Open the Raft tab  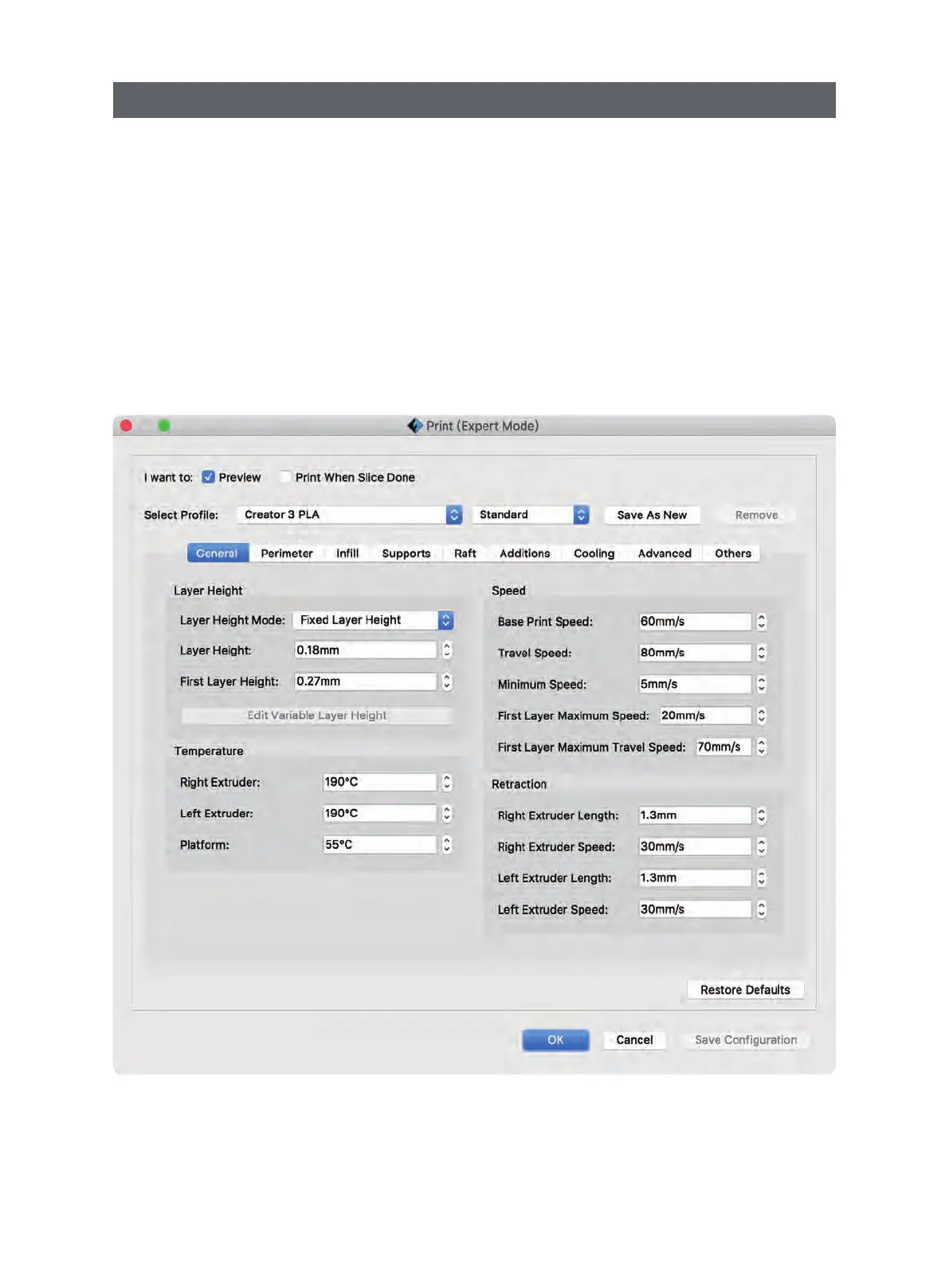[x=465, y=553]
